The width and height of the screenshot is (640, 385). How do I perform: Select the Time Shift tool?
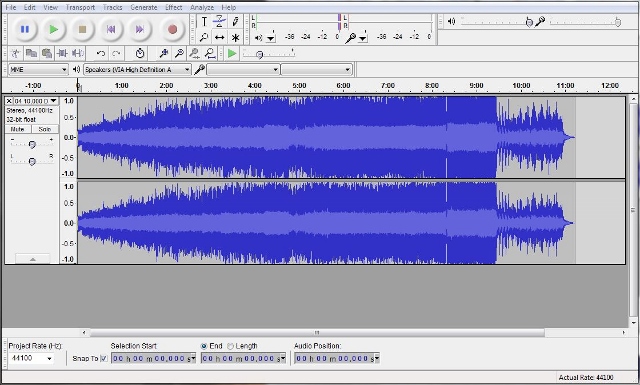point(220,38)
